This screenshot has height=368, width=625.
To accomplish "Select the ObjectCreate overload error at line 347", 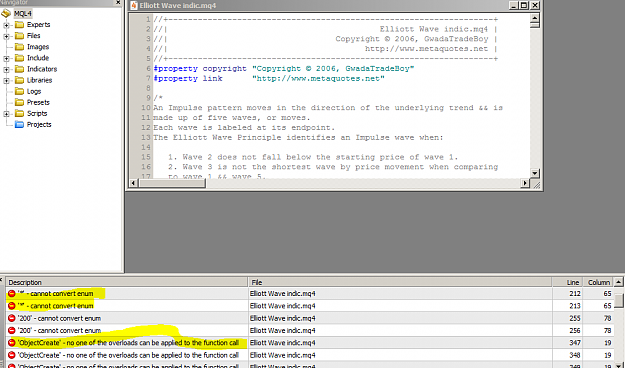I will (128, 343).
